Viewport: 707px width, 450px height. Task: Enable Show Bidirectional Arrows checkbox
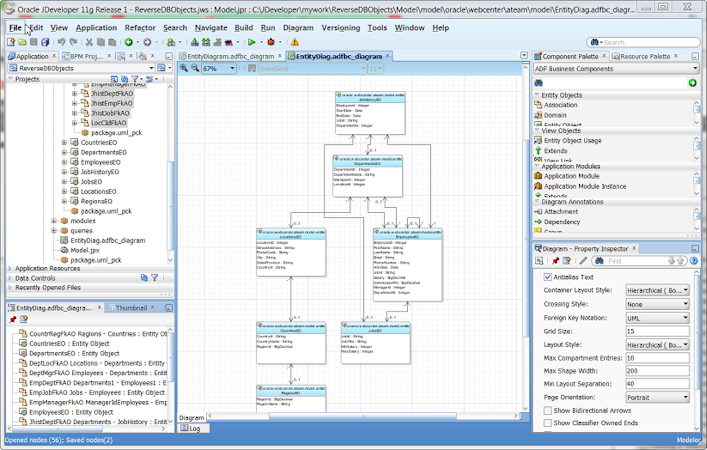[x=547, y=410]
